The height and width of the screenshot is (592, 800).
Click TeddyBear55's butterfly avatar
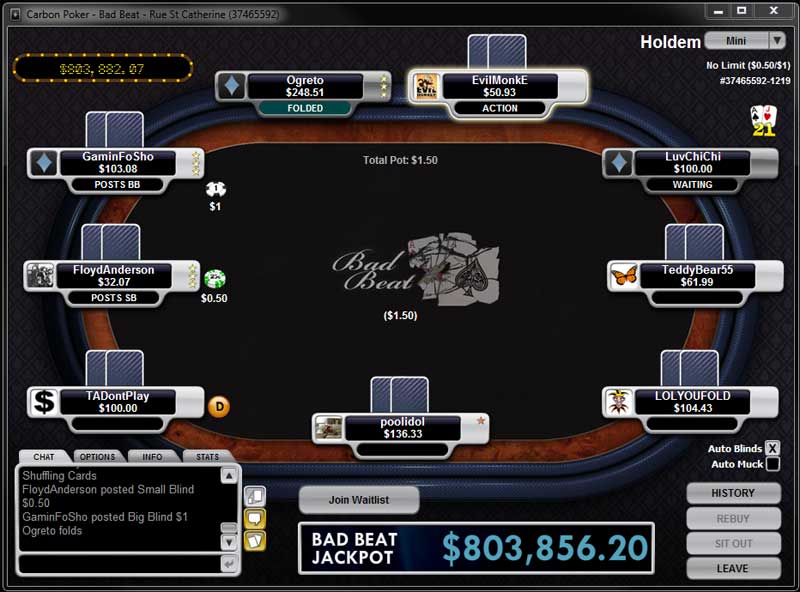point(624,276)
